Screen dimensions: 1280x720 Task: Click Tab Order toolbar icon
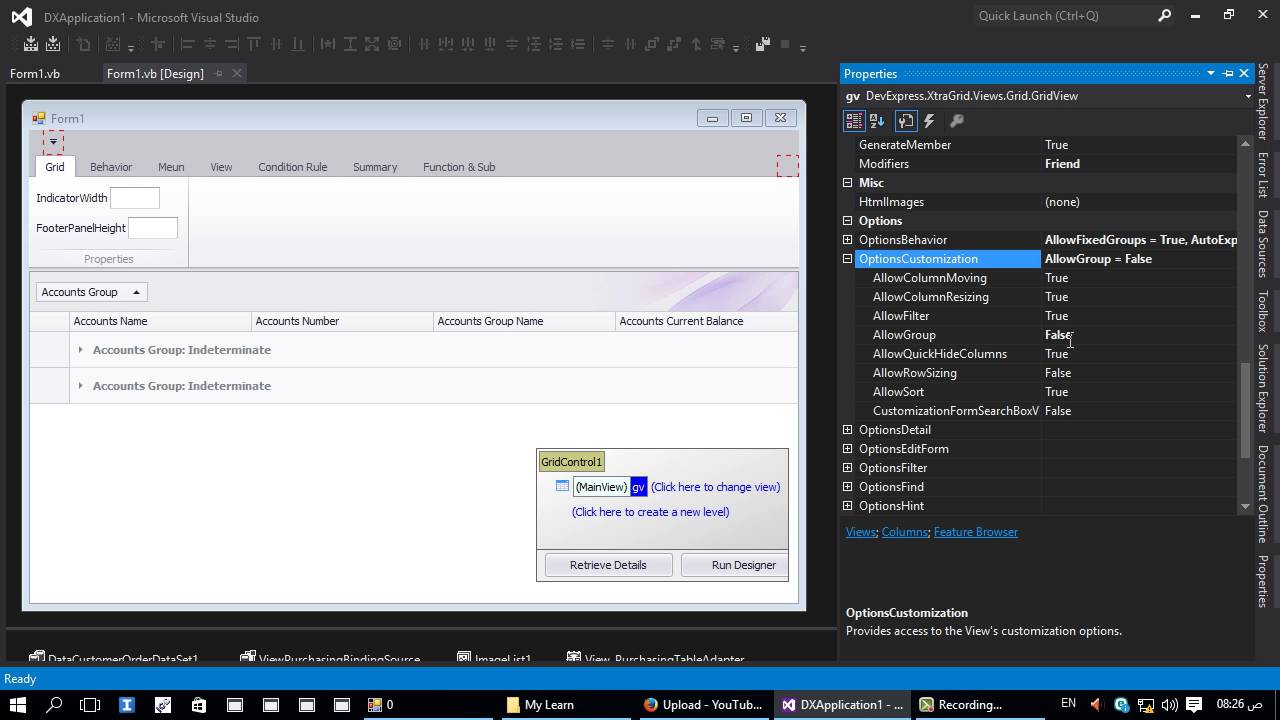718,45
